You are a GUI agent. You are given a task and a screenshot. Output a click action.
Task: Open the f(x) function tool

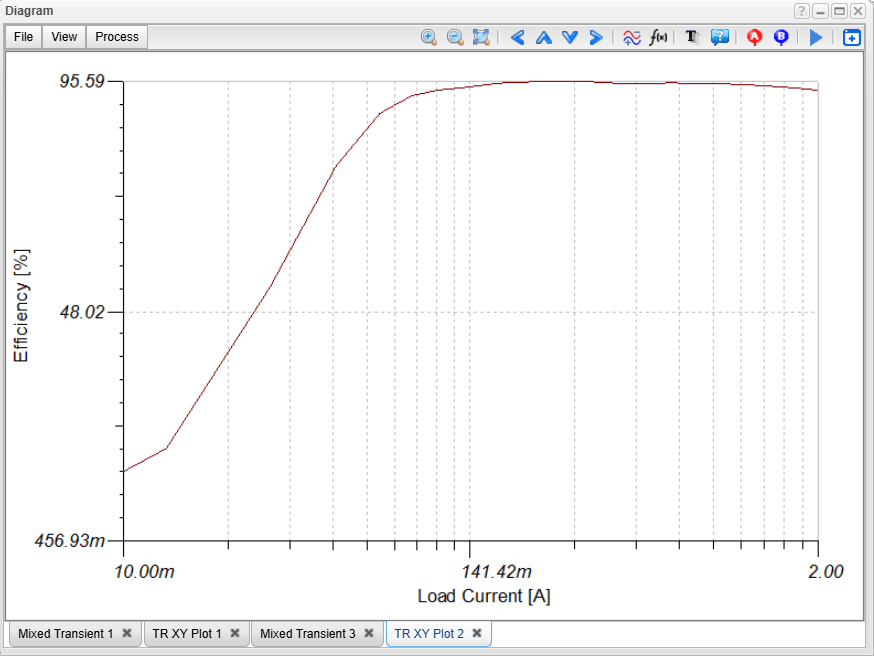658,37
